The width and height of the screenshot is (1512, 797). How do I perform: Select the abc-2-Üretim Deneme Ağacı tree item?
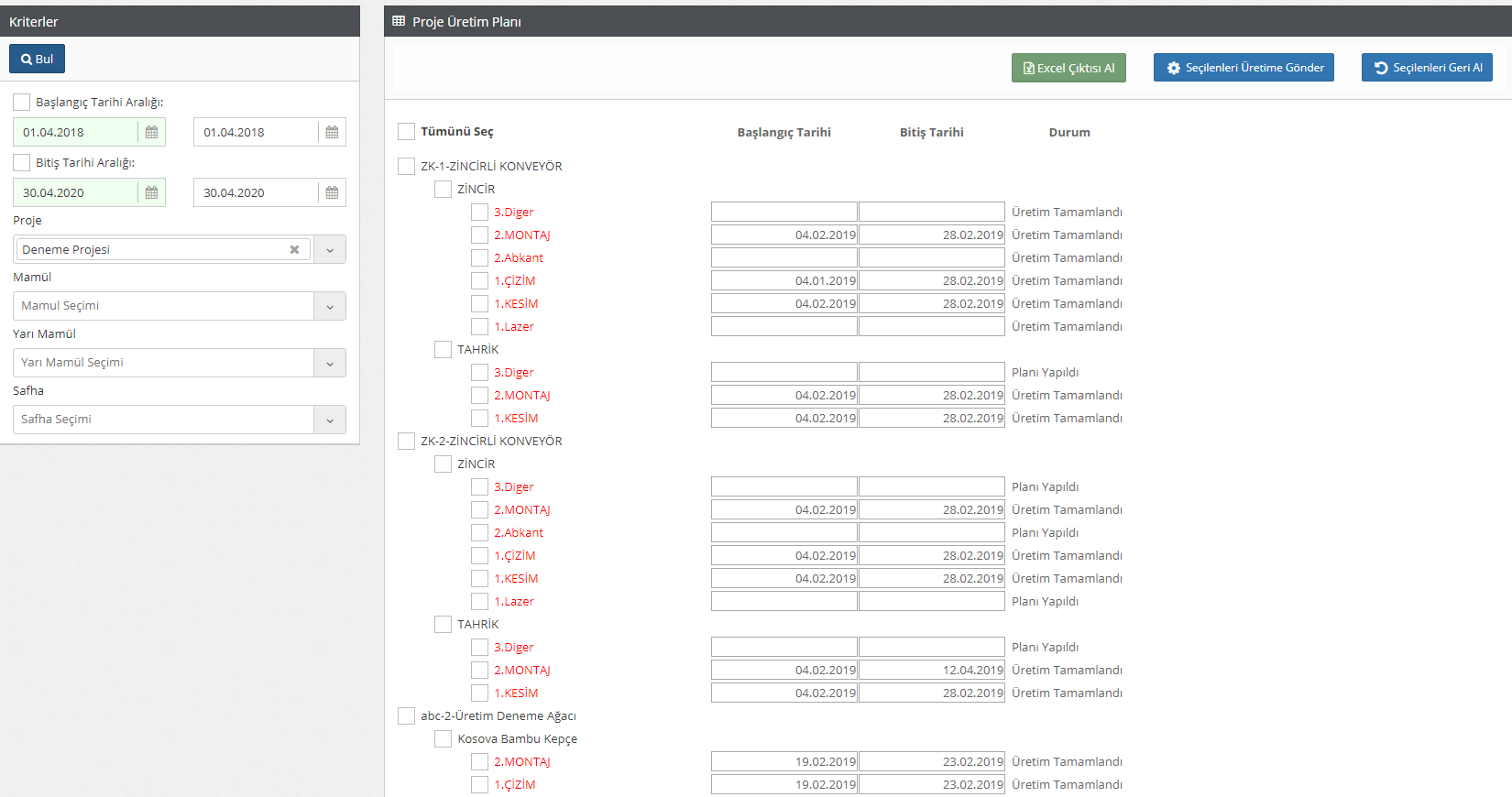[x=498, y=715]
